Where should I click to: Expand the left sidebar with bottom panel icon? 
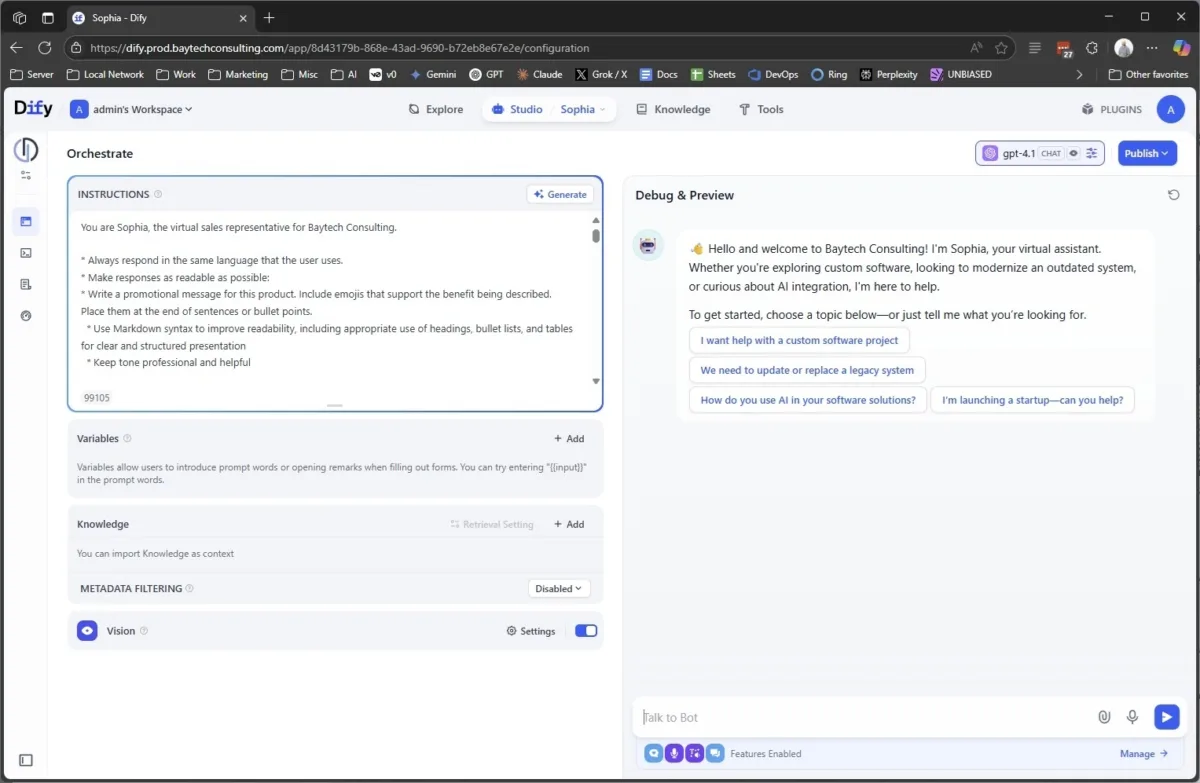click(x=26, y=760)
